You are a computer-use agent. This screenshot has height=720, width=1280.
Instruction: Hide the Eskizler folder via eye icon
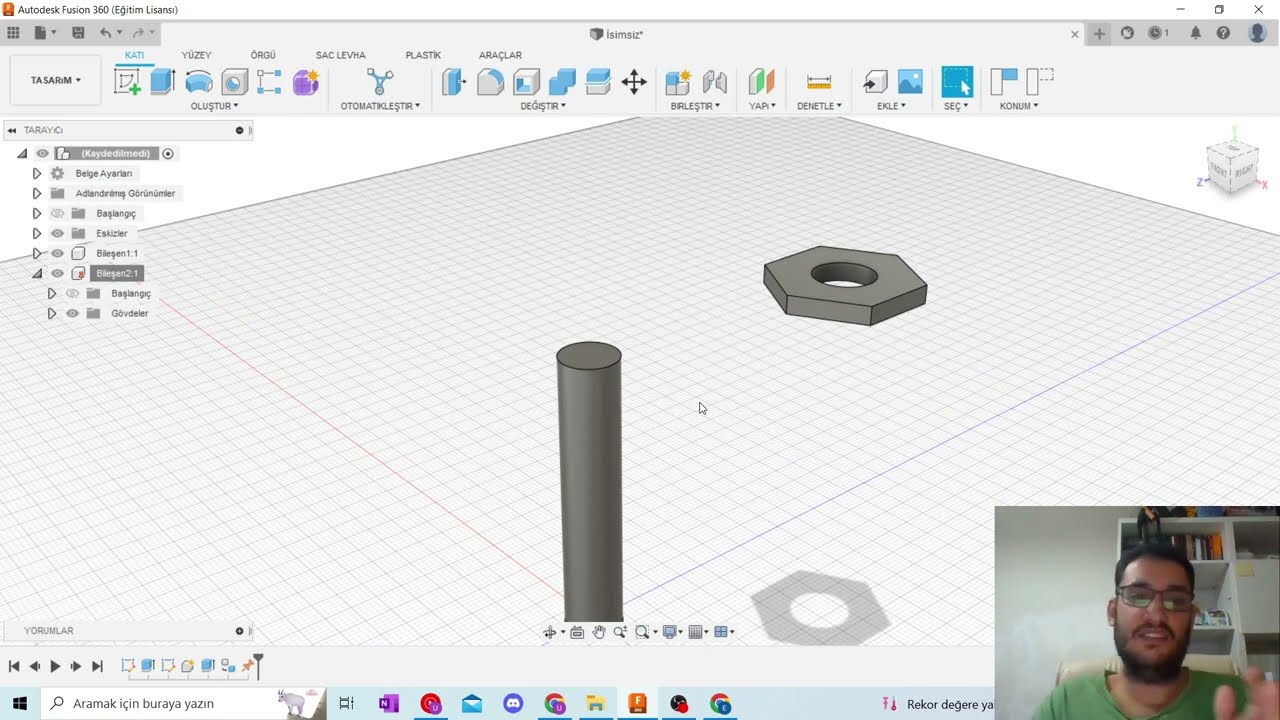(57, 233)
